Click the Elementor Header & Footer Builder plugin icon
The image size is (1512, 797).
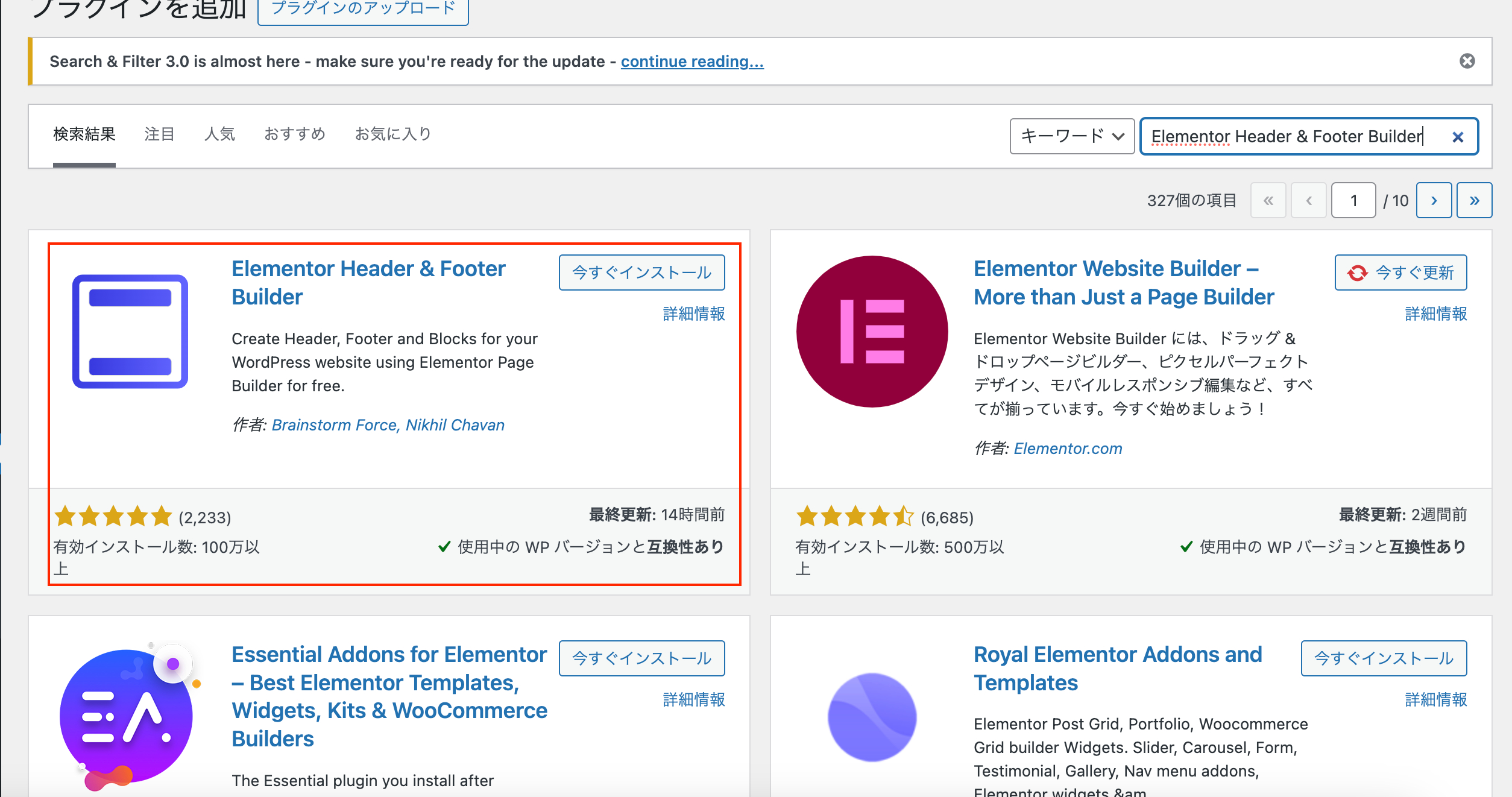[130, 332]
